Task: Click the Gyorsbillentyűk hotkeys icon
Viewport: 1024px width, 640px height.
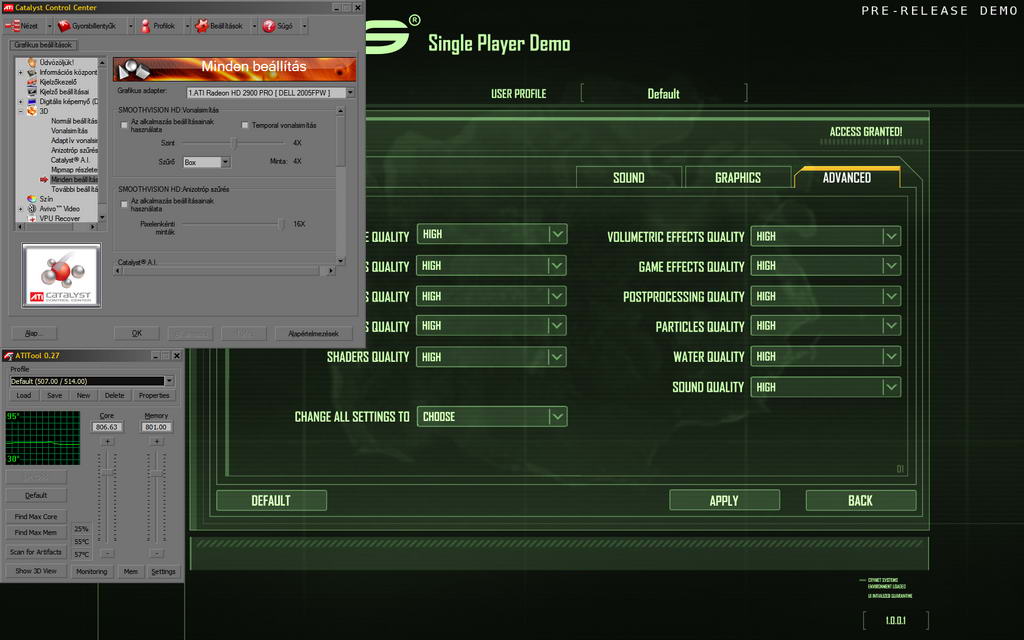Action: 64,26
